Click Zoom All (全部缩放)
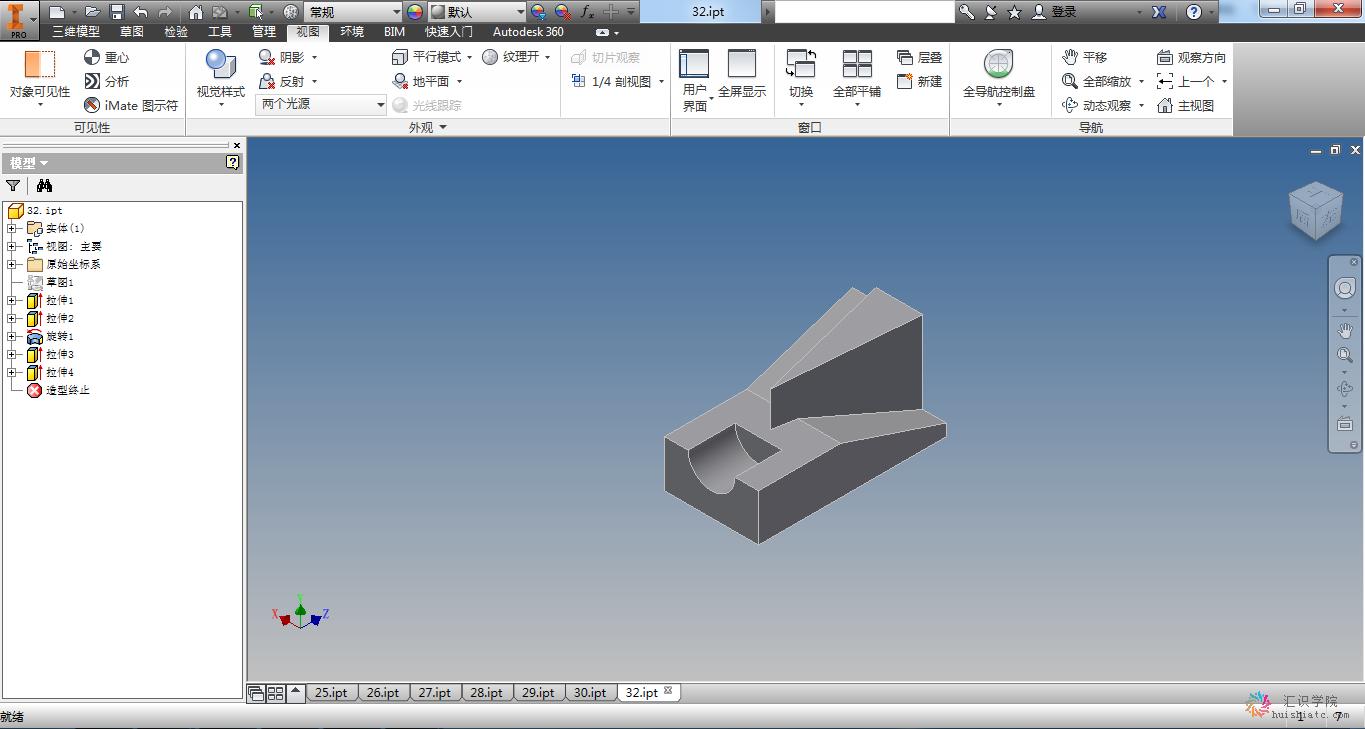 click(1097, 81)
